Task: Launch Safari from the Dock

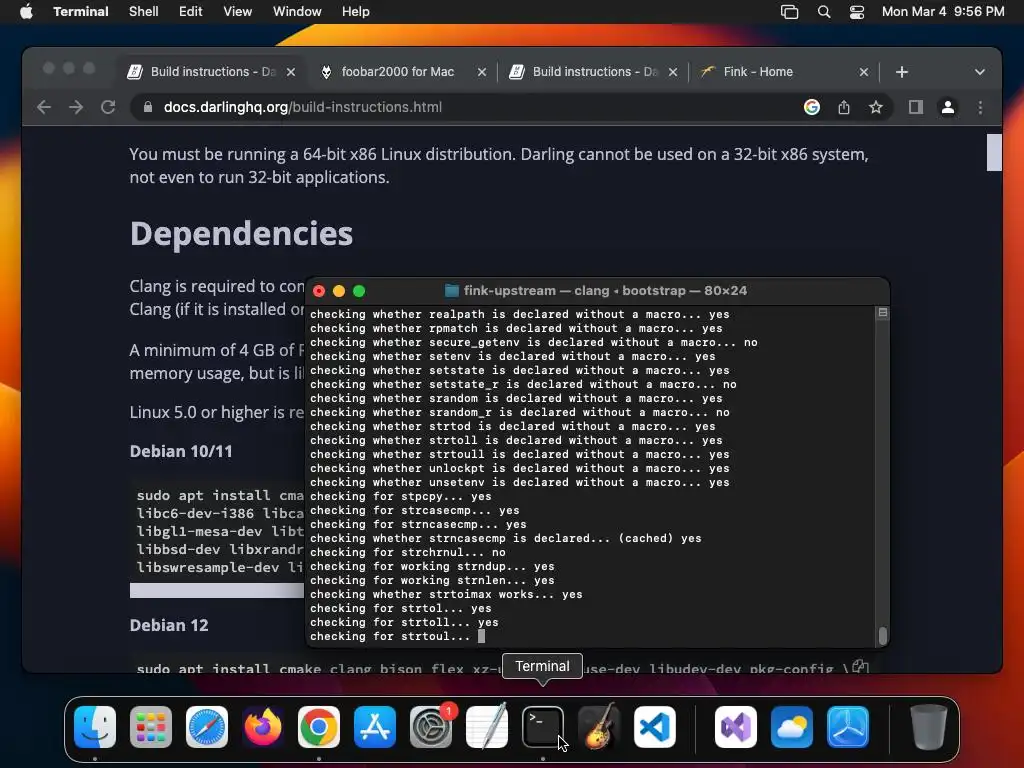Action: (207, 726)
